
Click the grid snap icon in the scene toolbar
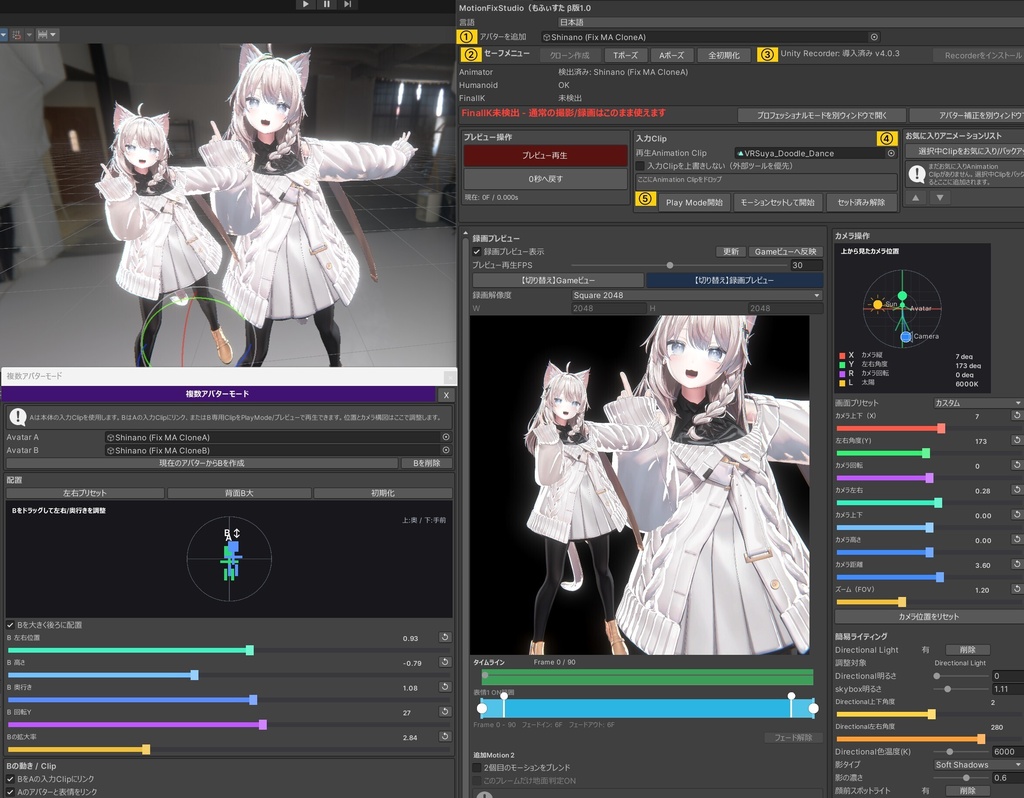click(x=17, y=35)
